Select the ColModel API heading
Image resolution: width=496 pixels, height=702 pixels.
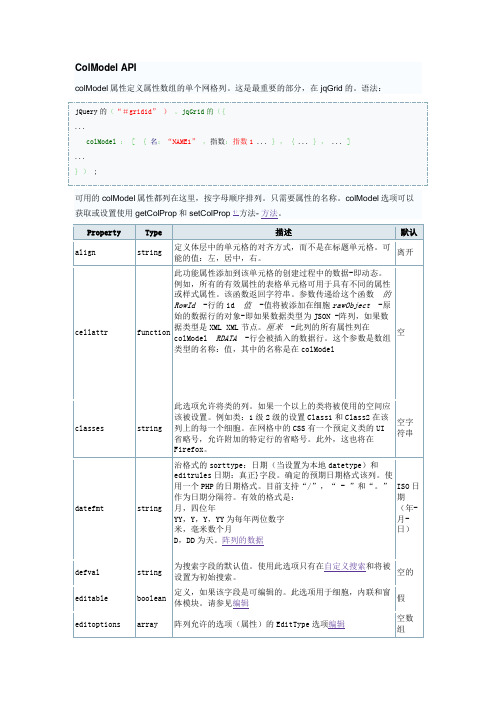[x=106, y=68]
